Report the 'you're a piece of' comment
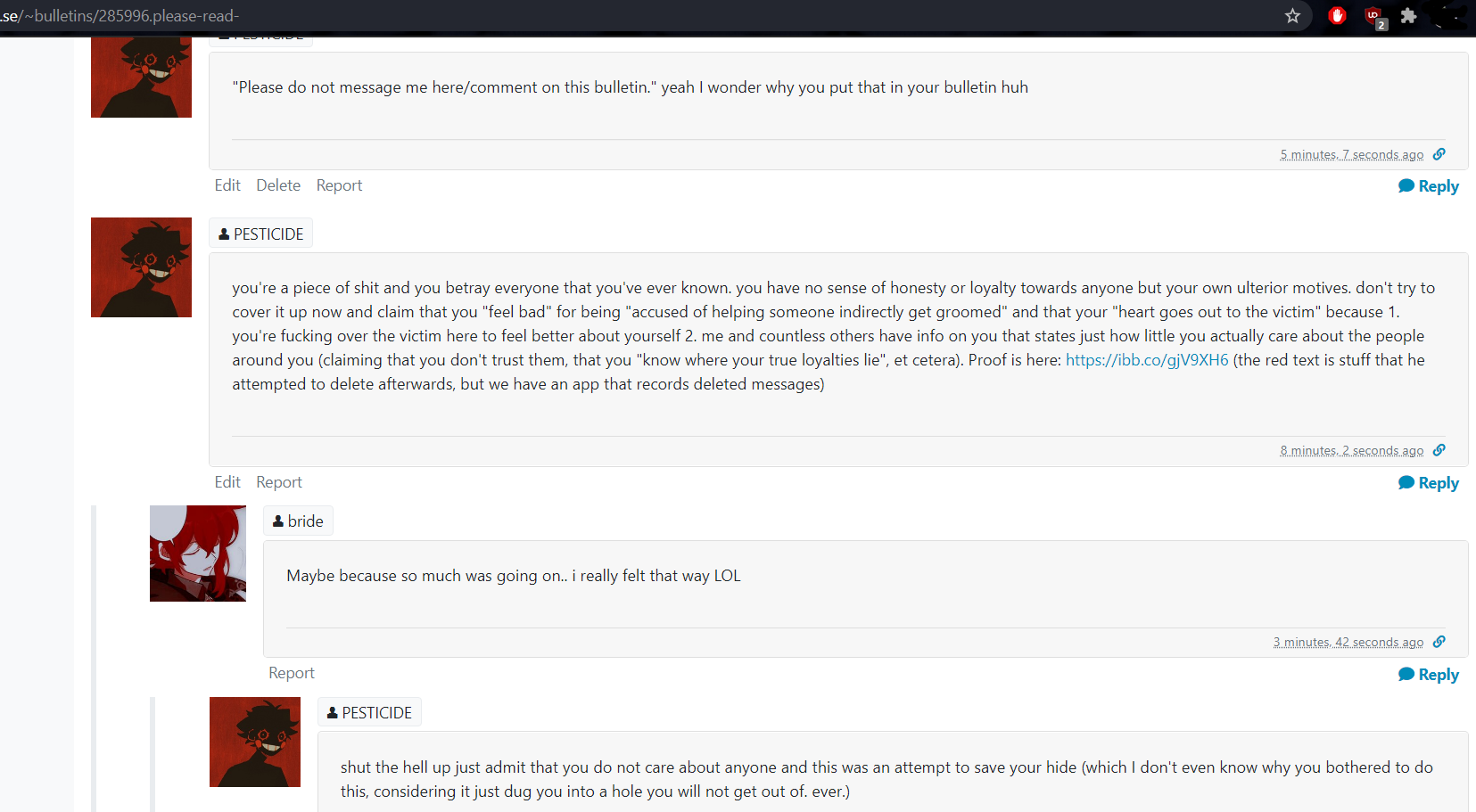 point(279,482)
